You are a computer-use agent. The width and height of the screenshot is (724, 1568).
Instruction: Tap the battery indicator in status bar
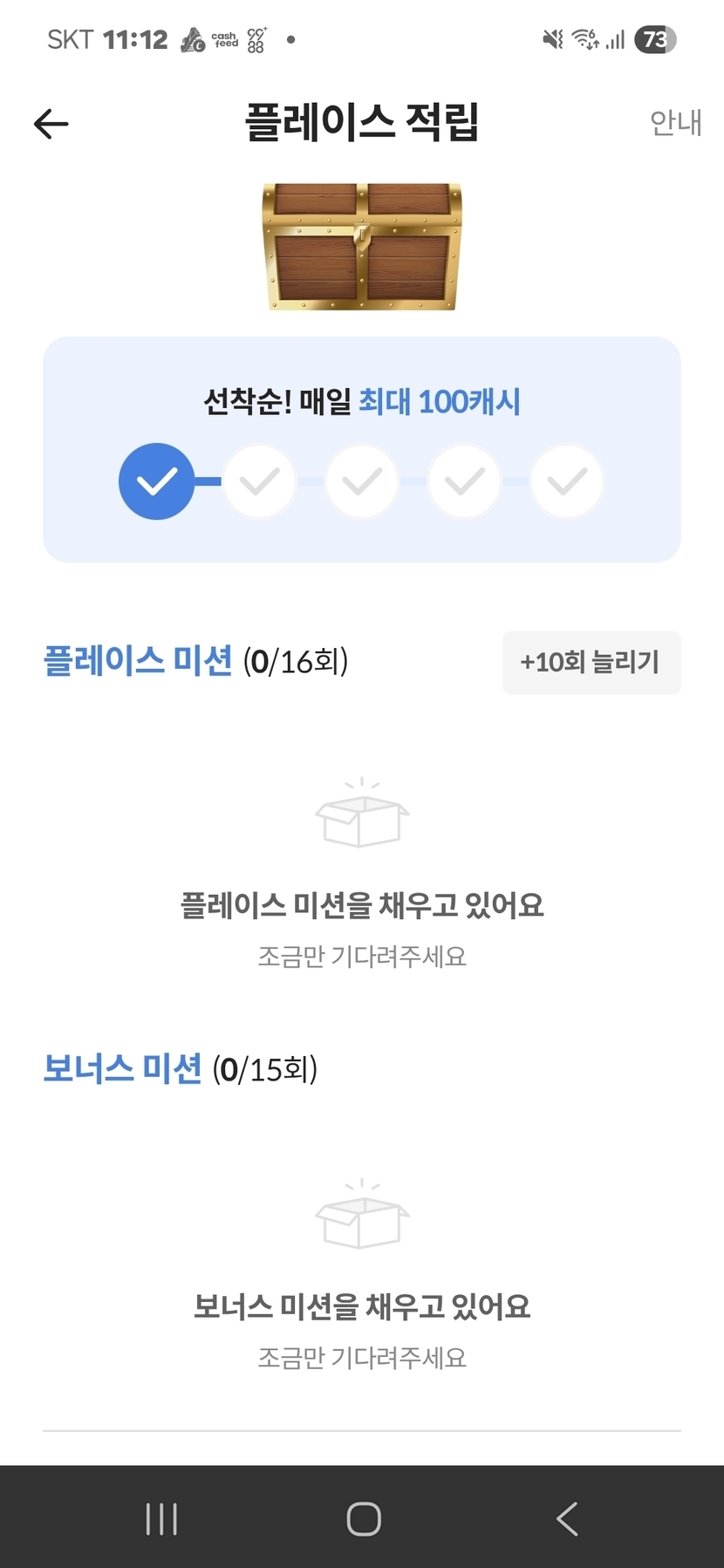[655, 39]
